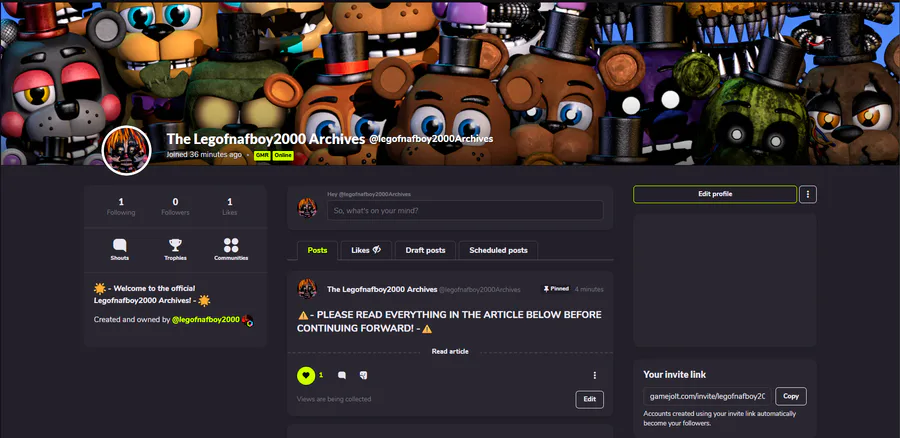
Task: Open the Scheduled posts tab
Action: (x=498, y=250)
